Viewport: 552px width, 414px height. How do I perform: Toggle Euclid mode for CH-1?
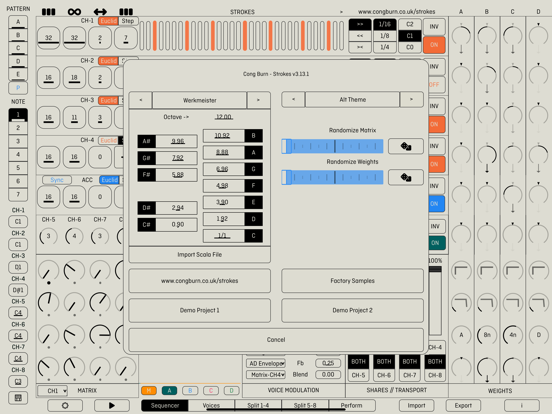108,21
